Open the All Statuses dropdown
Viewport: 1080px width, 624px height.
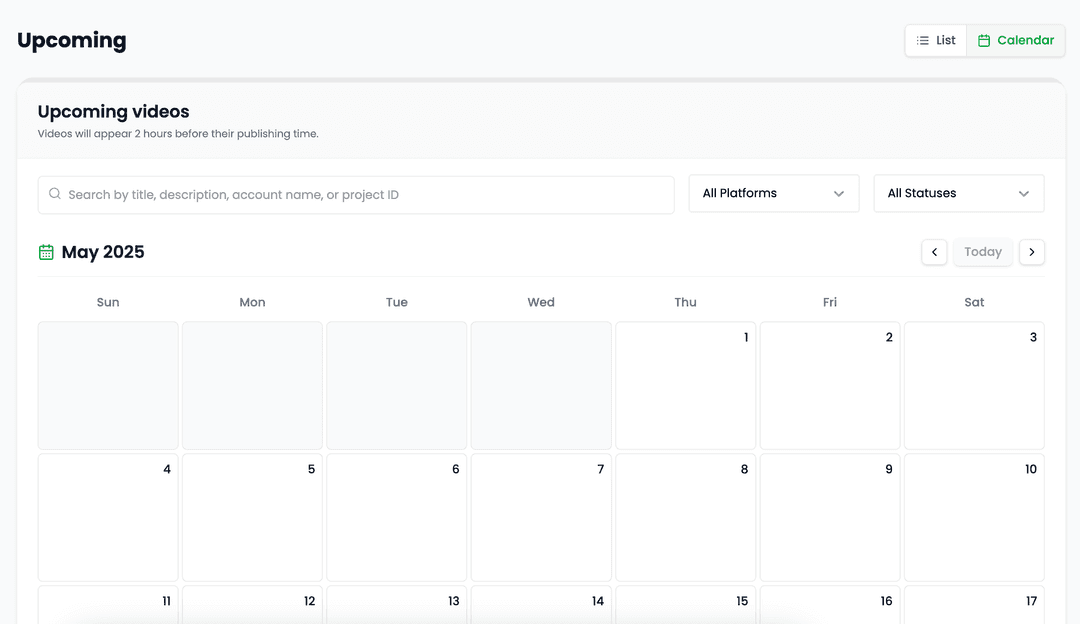[x=958, y=194]
